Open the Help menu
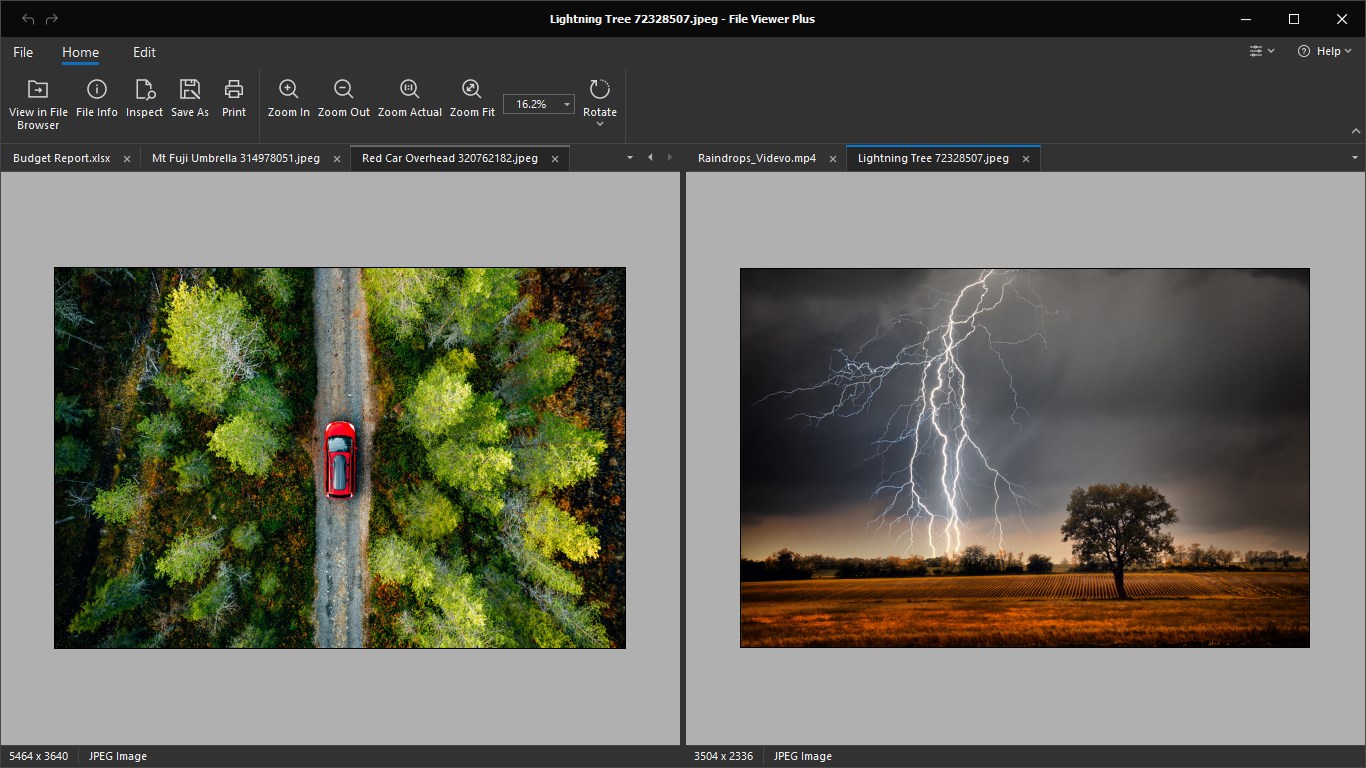1366x768 pixels. click(x=1324, y=51)
